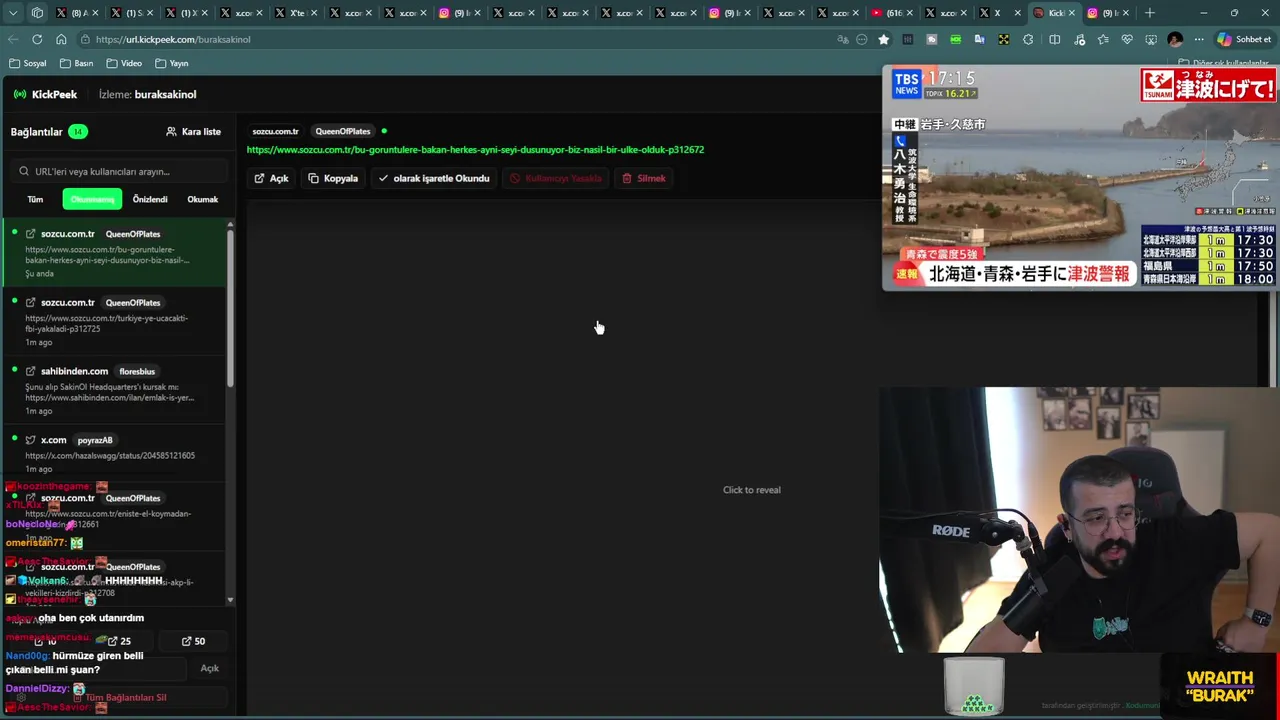The height and width of the screenshot is (720, 1280).
Task: Click the Silmek delete button
Action: click(644, 178)
